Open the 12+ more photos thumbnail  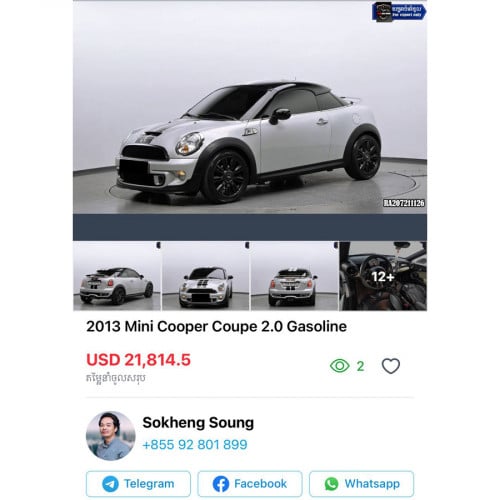383,276
